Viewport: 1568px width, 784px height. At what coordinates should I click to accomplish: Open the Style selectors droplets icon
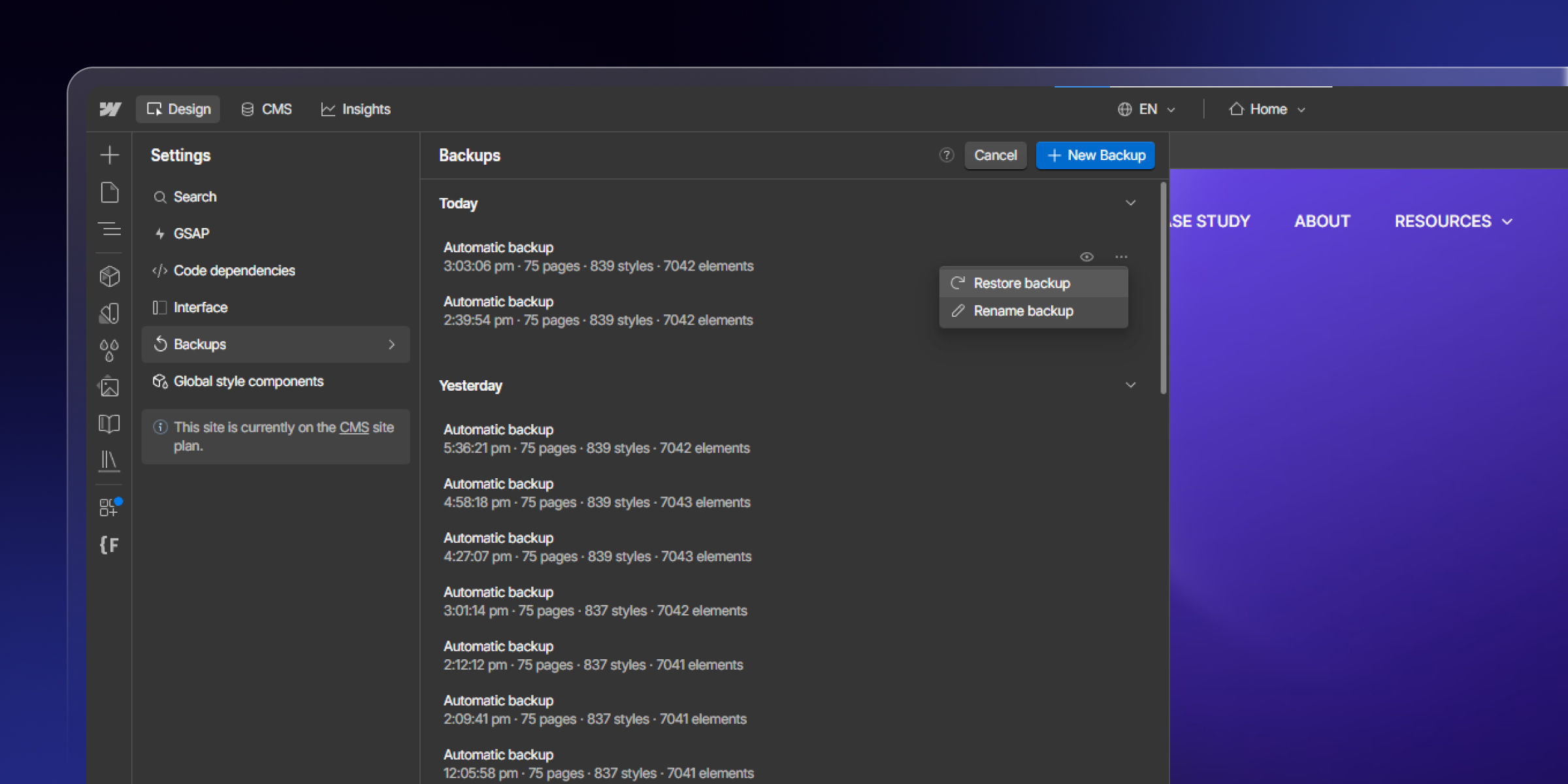tap(110, 350)
